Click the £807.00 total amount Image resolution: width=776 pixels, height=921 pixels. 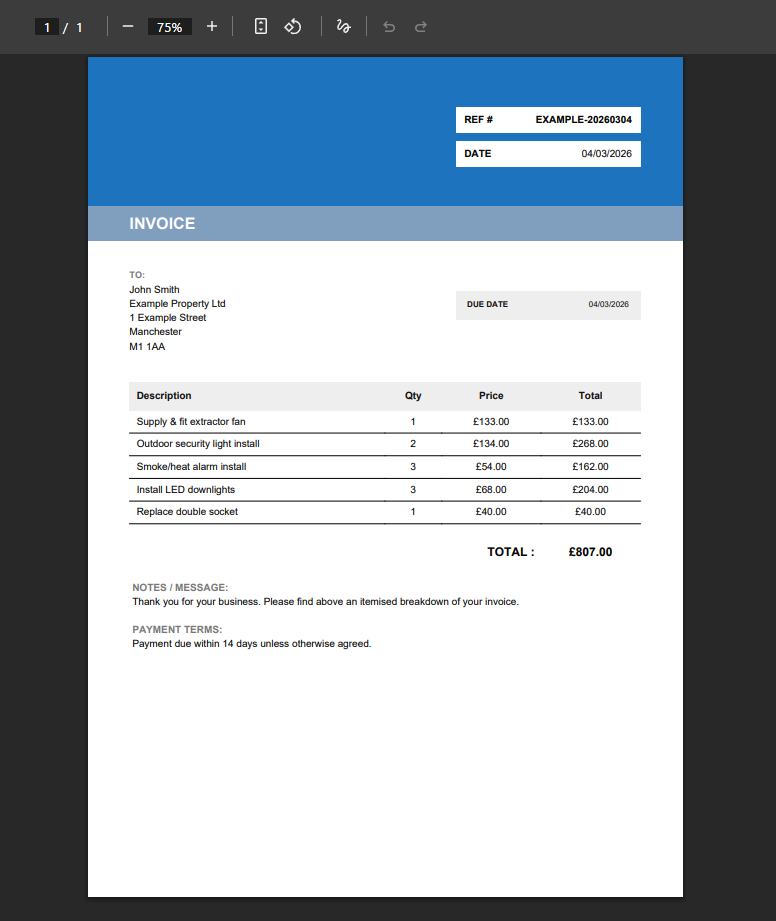590,552
